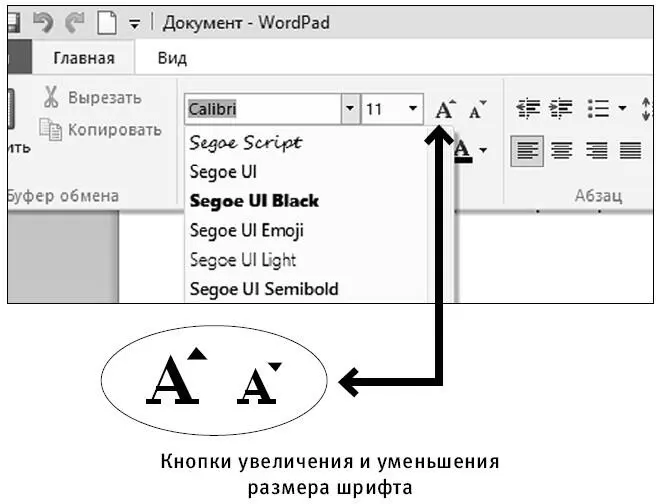
Task: Decrease font size with shrink font button
Action: 478,109
